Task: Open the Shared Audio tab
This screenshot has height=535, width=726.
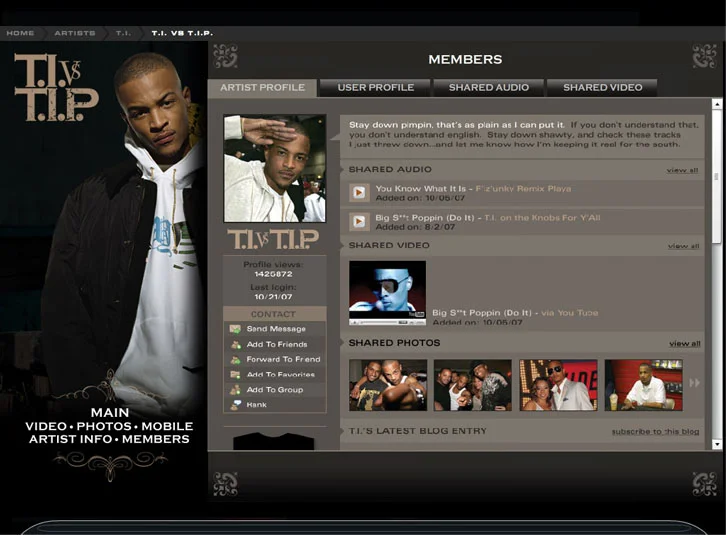Action: (488, 88)
